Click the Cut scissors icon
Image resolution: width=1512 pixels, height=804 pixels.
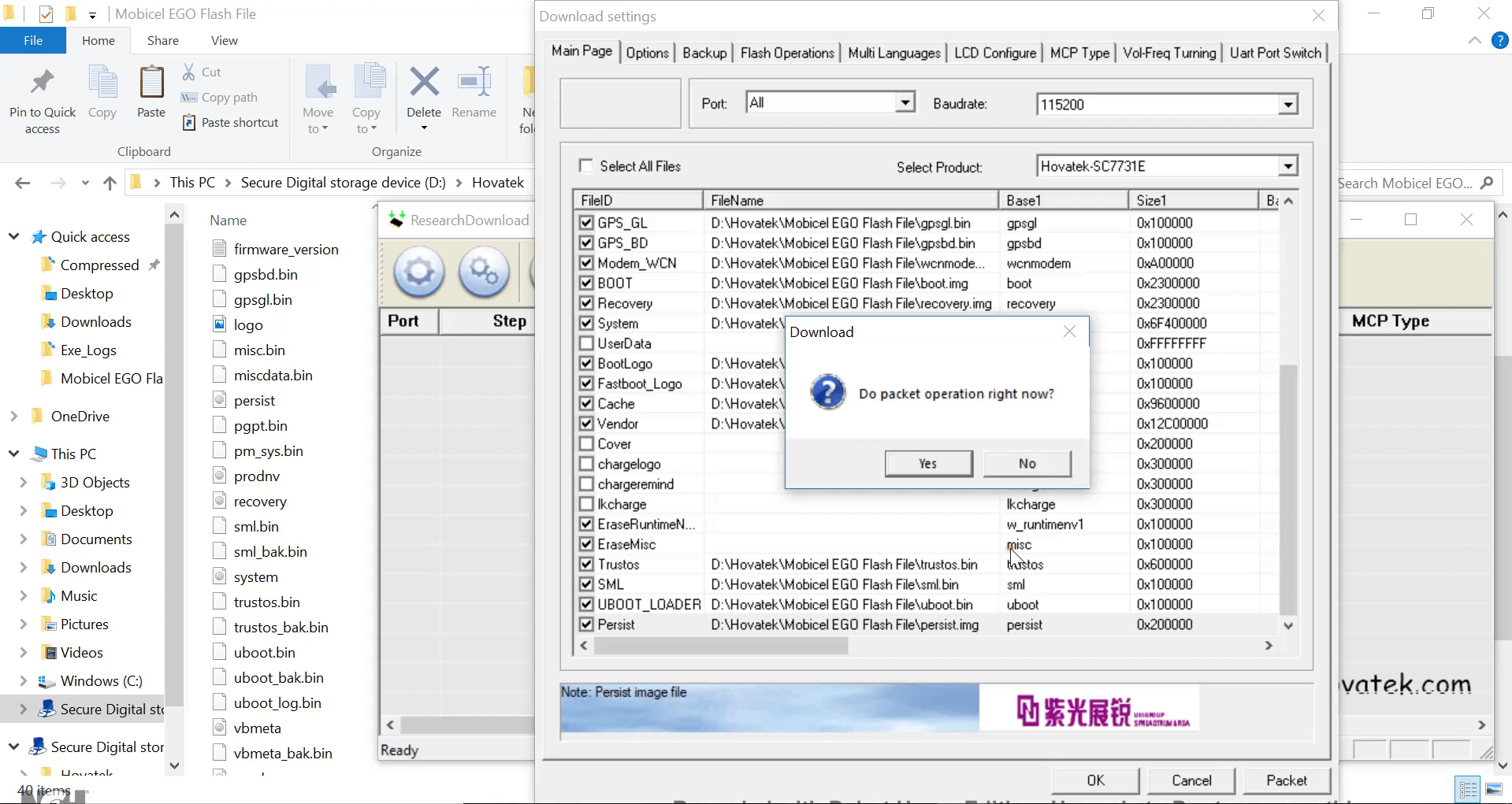pyautogui.click(x=189, y=72)
